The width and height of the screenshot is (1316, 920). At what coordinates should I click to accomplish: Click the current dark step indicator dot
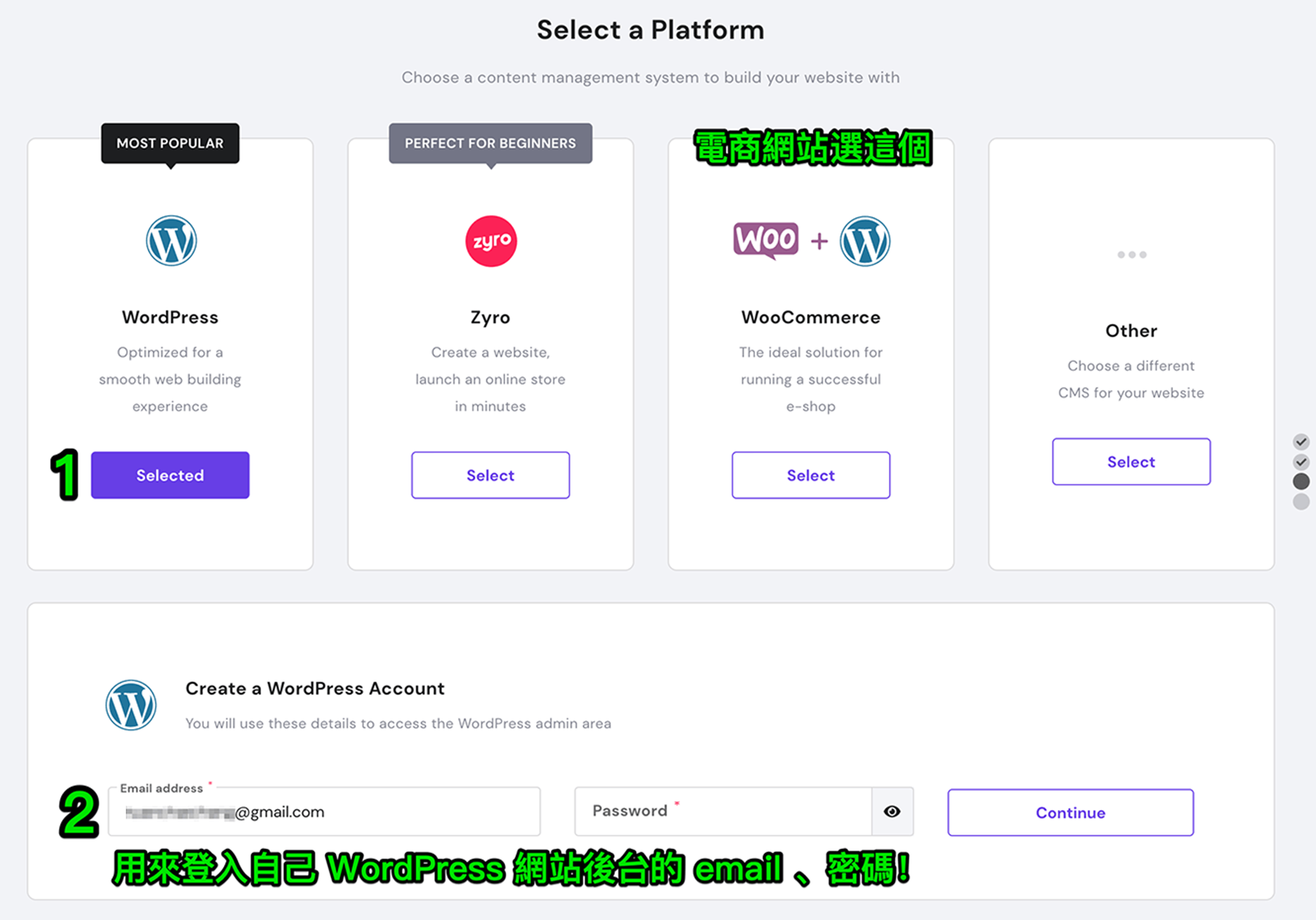click(x=1301, y=481)
